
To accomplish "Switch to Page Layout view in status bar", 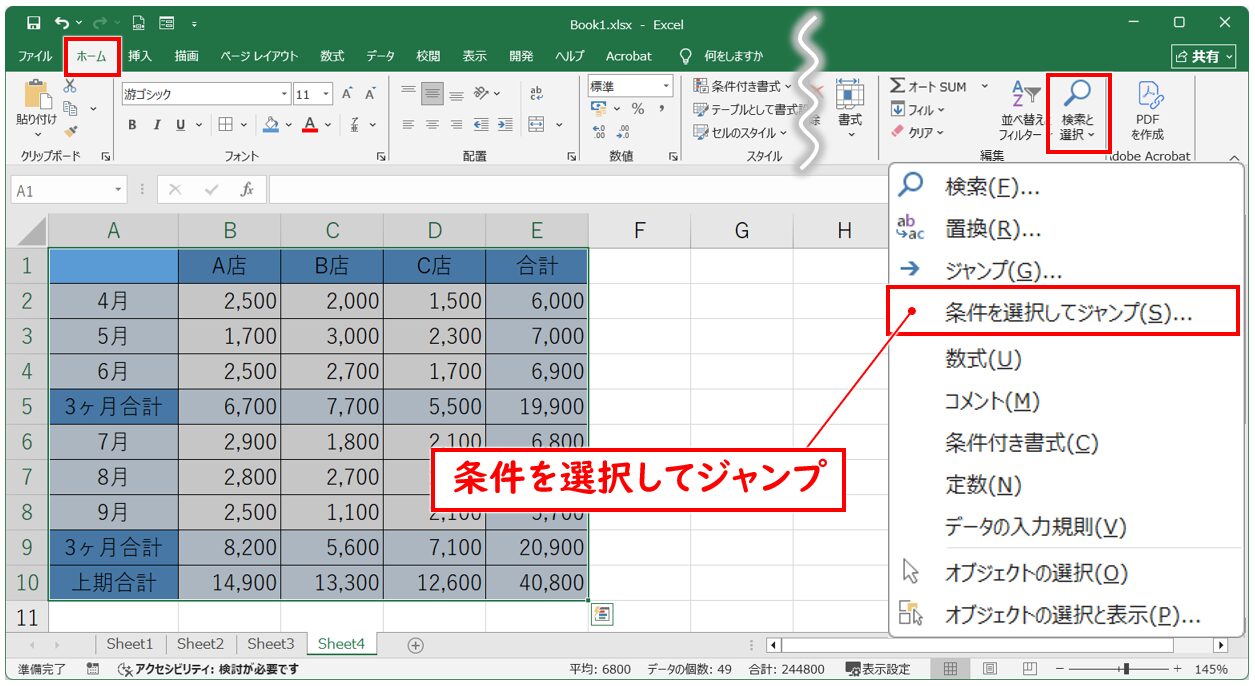I will [x=989, y=669].
